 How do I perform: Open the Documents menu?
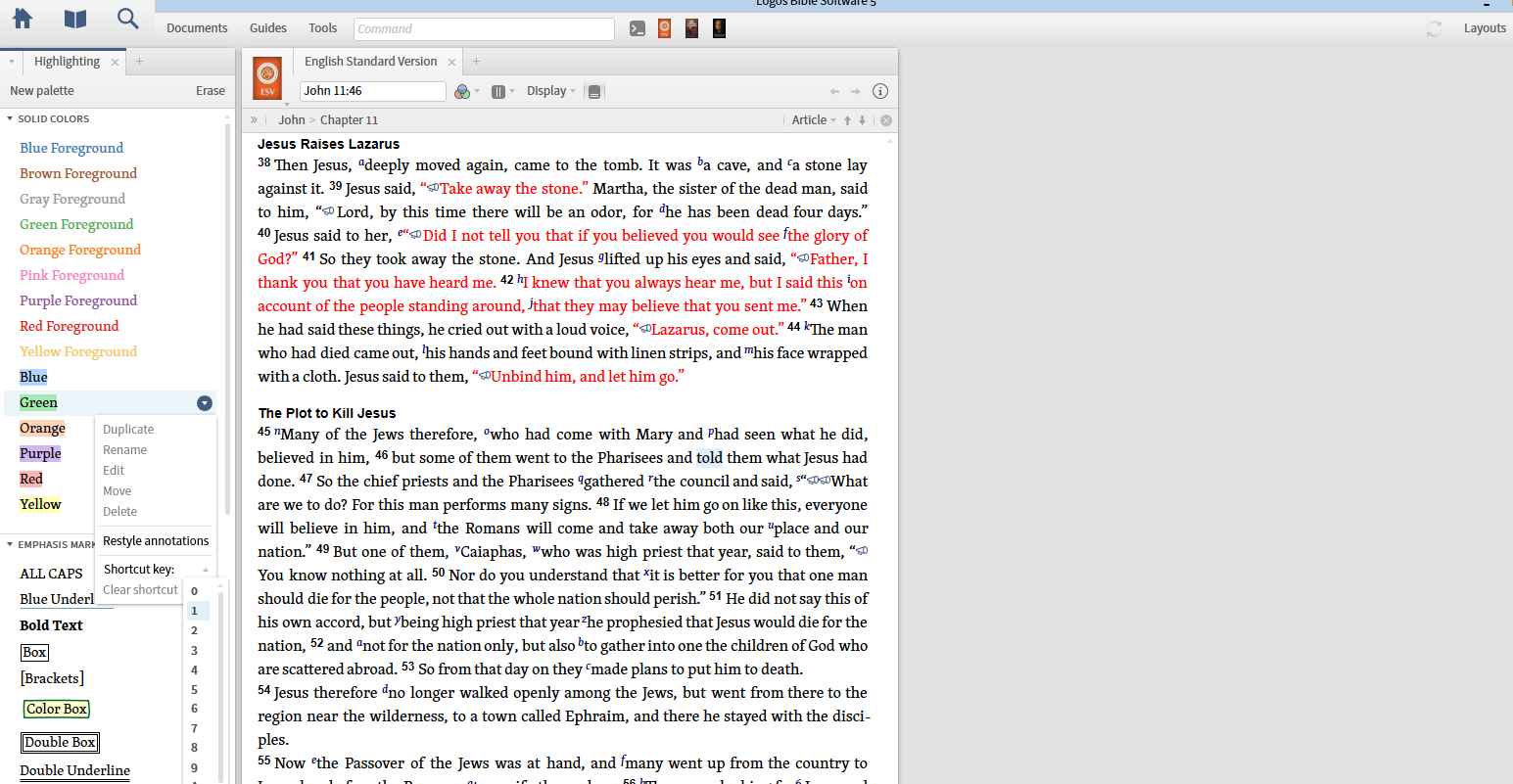[x=197, y=28]
